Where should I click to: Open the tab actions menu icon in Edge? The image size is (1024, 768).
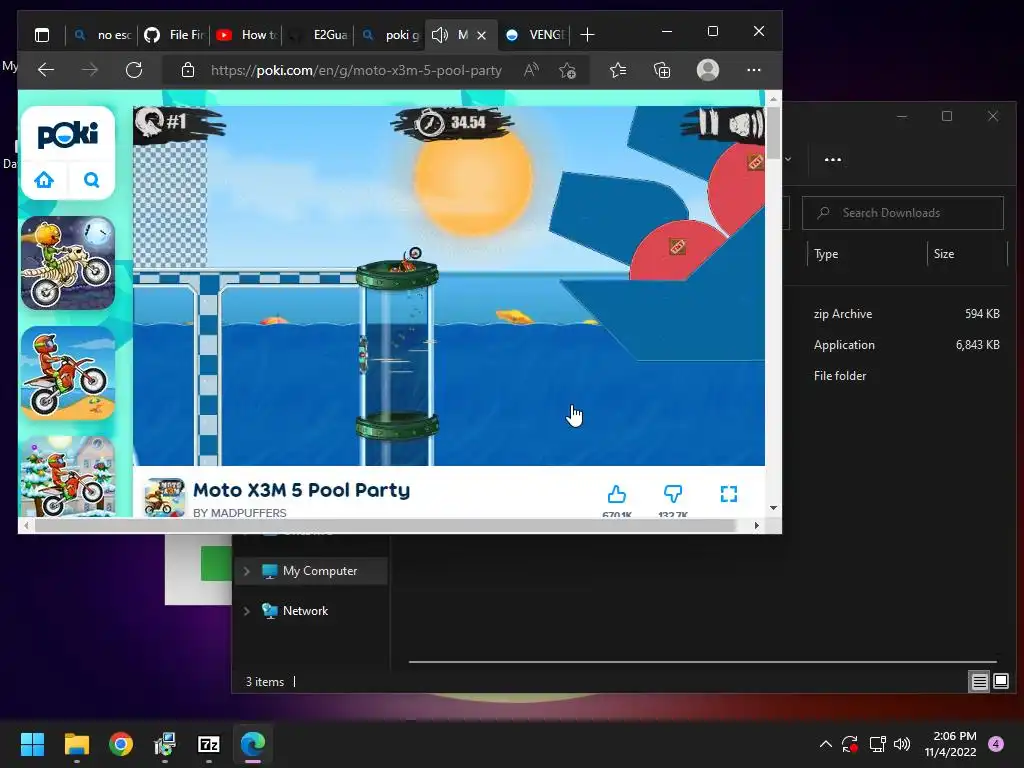tap(42, 35)
